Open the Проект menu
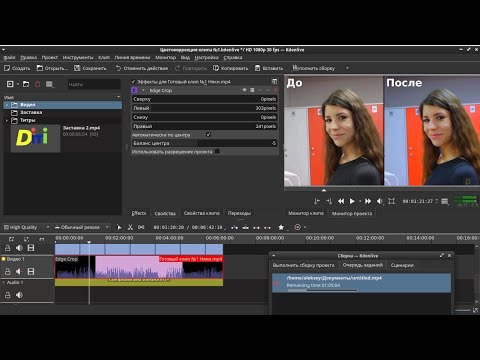The image size is (480, 360). [49, 57]
